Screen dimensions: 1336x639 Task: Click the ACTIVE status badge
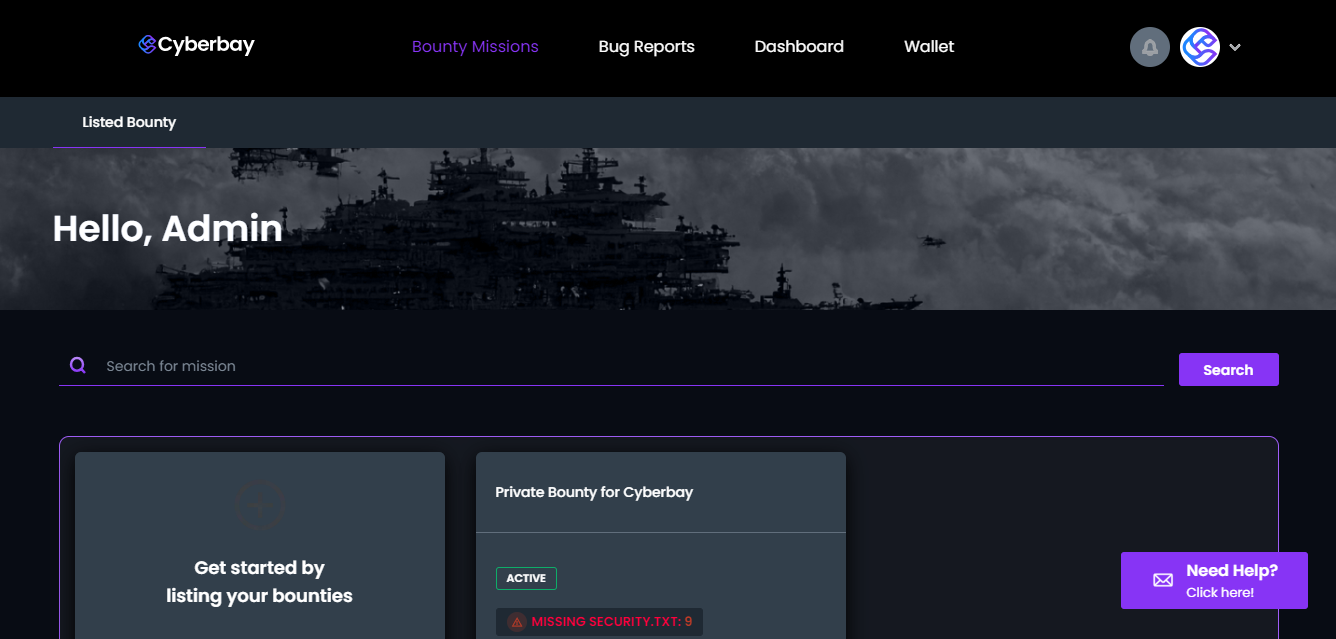(x=526, y=578)
